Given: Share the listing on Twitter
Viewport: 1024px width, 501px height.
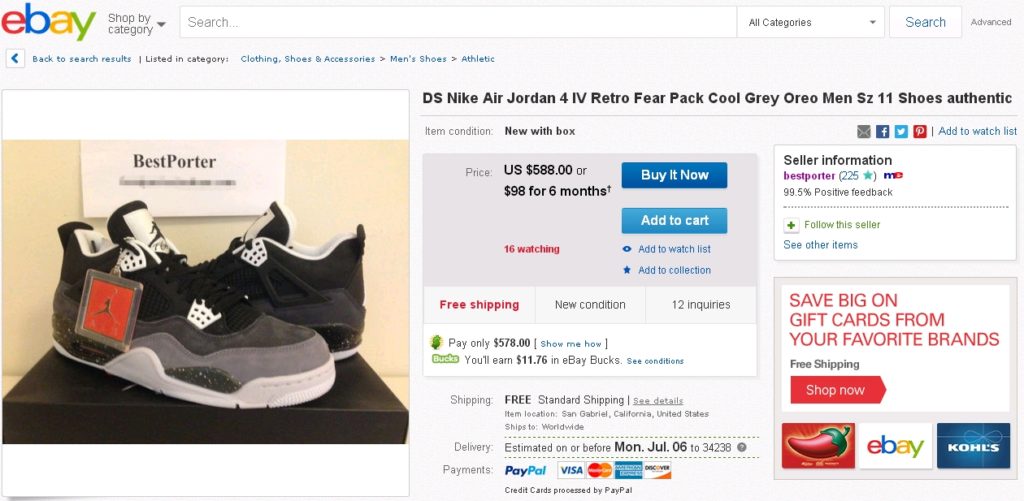Looking at the screenshot, I should (901, 131).
